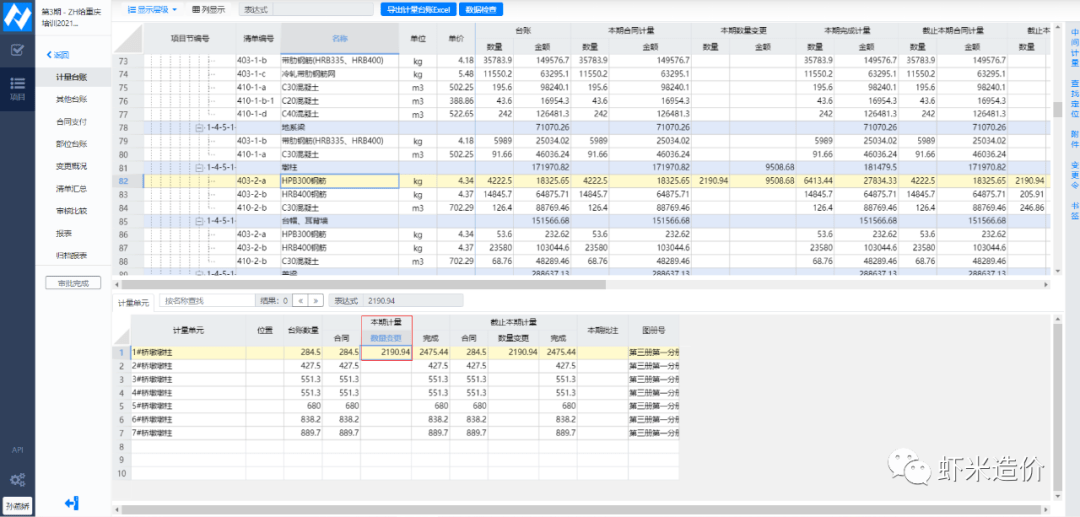Screen dimensions: 1080x517
Task: Click the 审批完成 button
Action: pyautogui.click(x=73, y=283)
